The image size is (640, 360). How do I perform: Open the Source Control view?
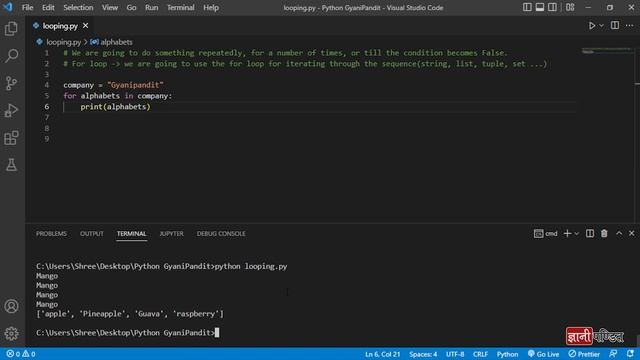point(11,83)
